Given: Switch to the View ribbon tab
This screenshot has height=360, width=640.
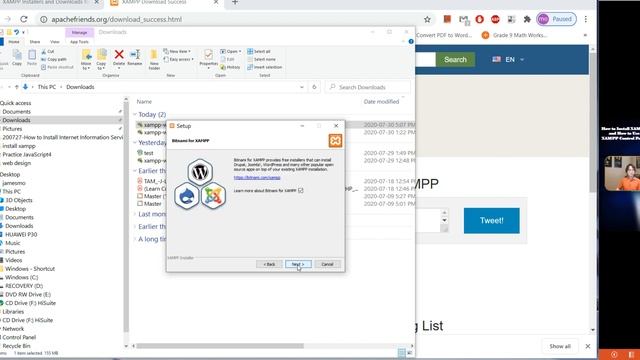Looking at the screenshot, I should tap(55, 42).
